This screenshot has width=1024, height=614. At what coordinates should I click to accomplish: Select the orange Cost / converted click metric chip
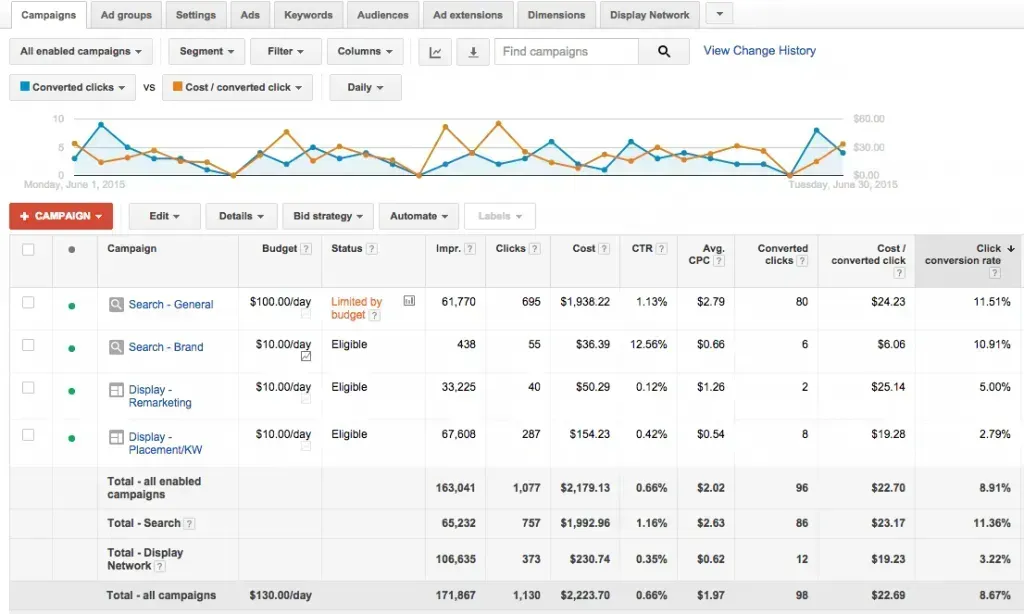pyautogui.click(x=236, y=87)
